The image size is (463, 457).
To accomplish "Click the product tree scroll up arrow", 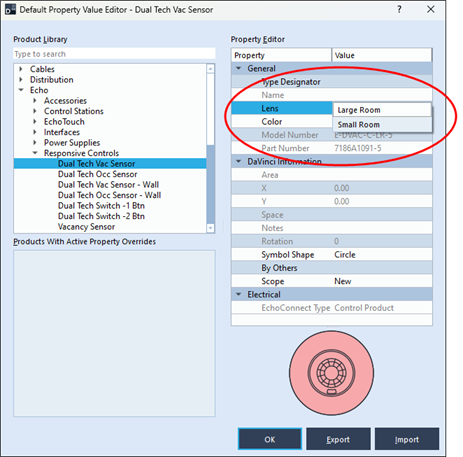I will pyautogui.click(x=210, y=69).
